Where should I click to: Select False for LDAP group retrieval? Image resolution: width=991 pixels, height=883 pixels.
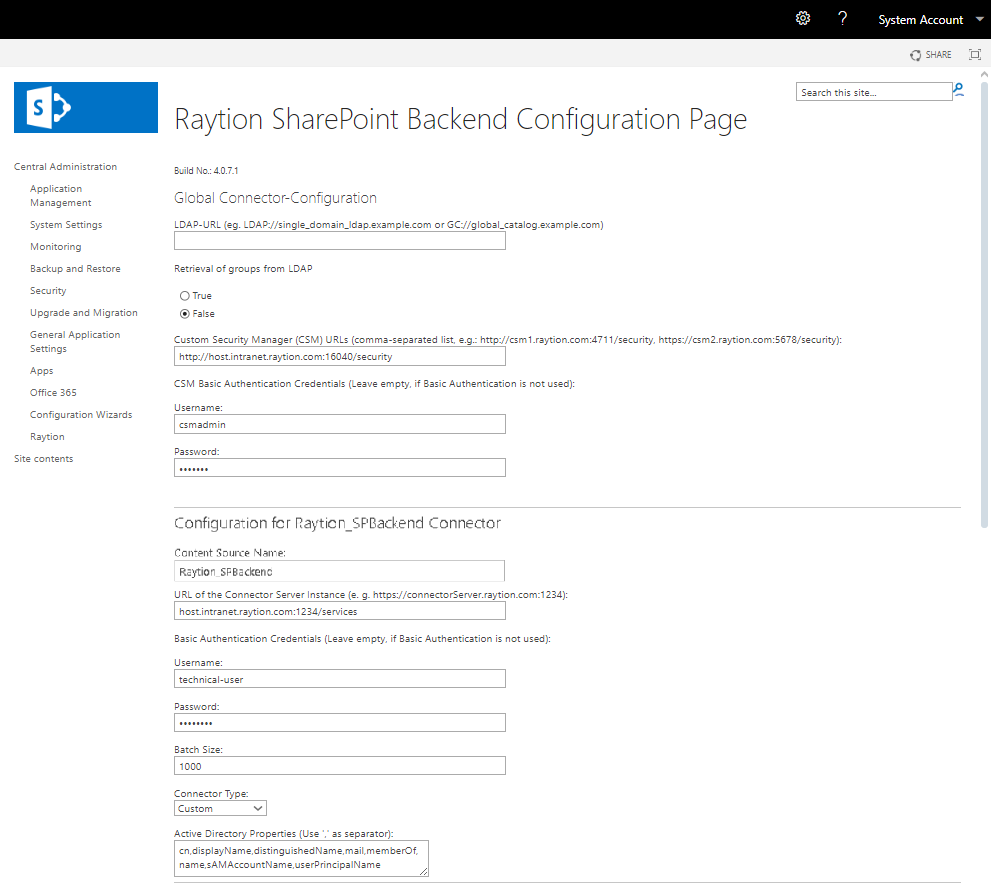tap(184, 314)
